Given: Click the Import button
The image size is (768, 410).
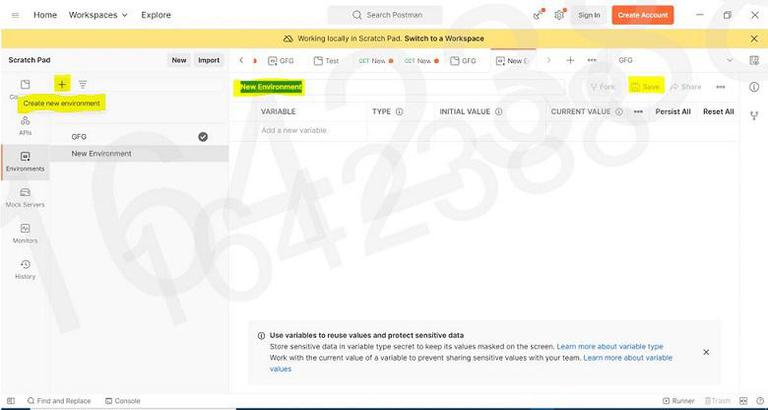Looking at the screenshot, I should point(209,60).
